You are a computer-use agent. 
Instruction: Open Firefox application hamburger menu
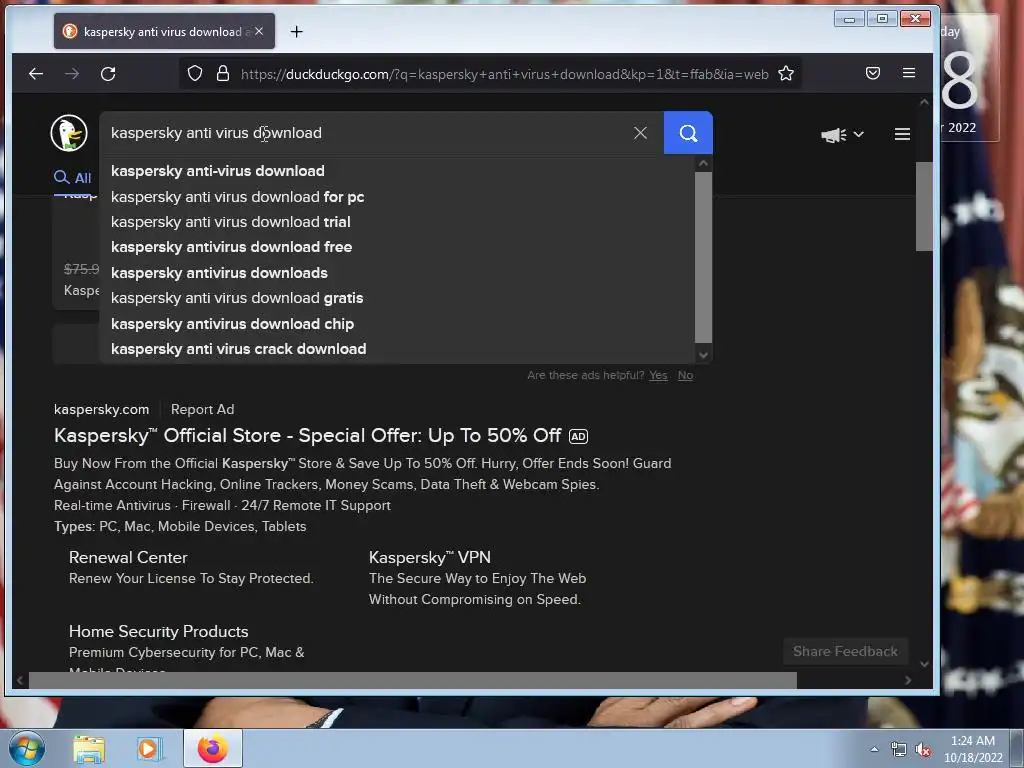(x=909, y=73)
